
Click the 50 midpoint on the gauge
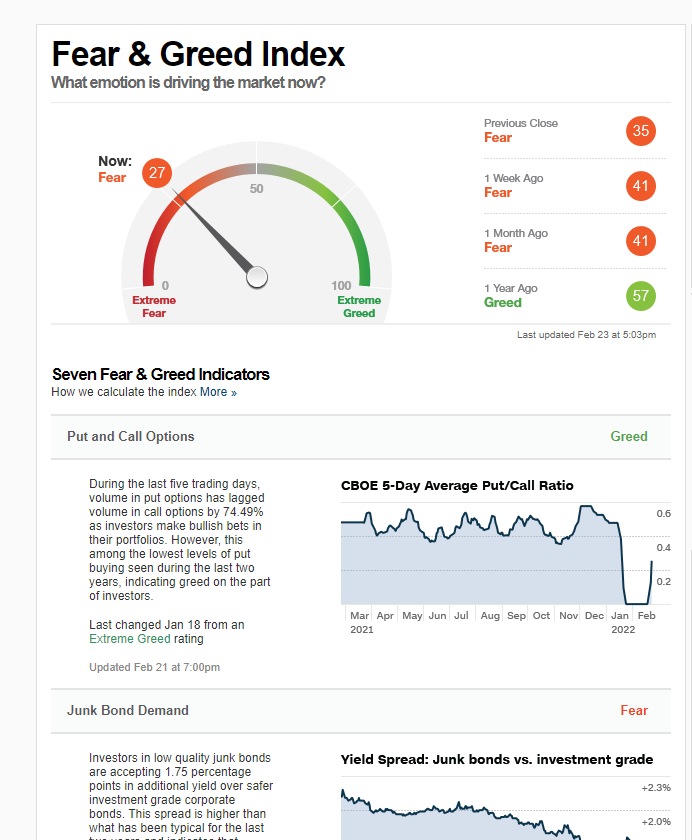click(x=257, y=189)
